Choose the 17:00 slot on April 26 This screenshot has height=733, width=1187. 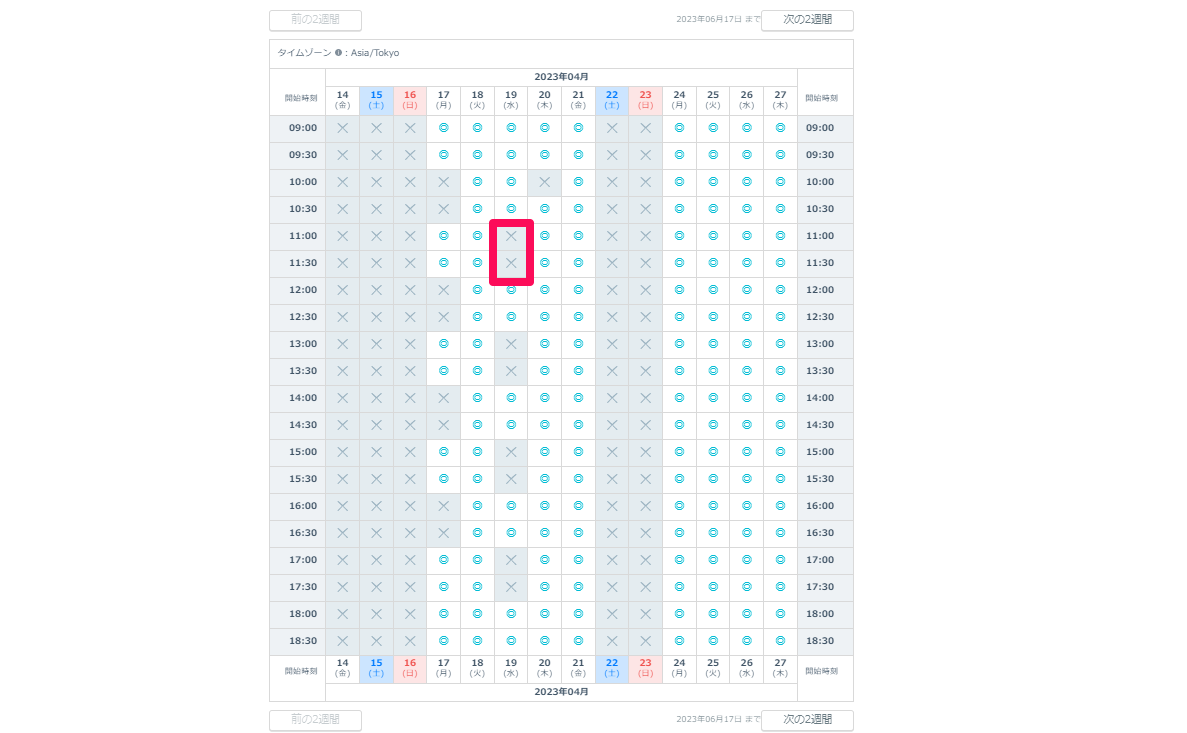coord(746,560)
